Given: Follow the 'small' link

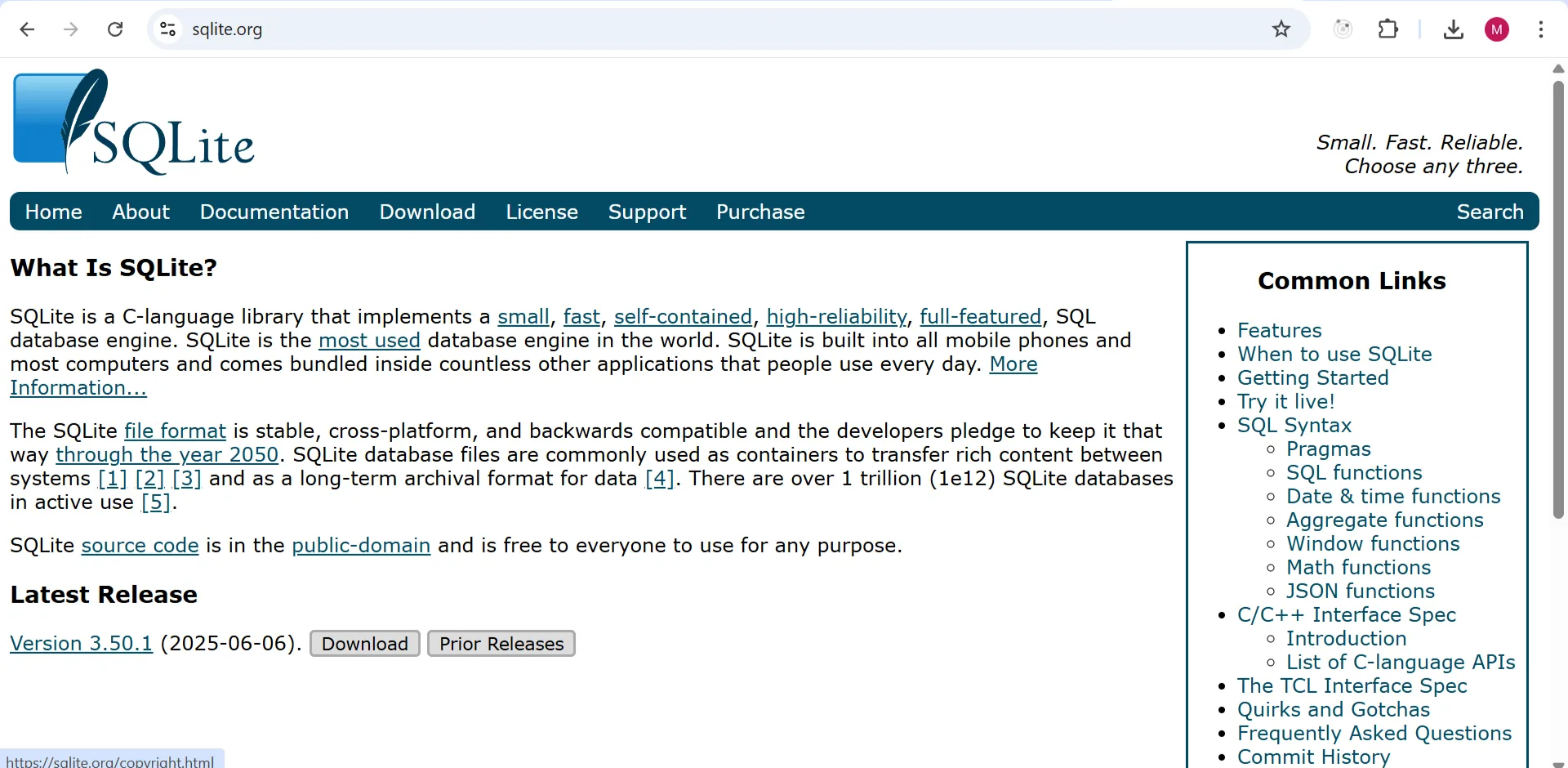Looking at the screenshot, I should [x=523, y=316].
